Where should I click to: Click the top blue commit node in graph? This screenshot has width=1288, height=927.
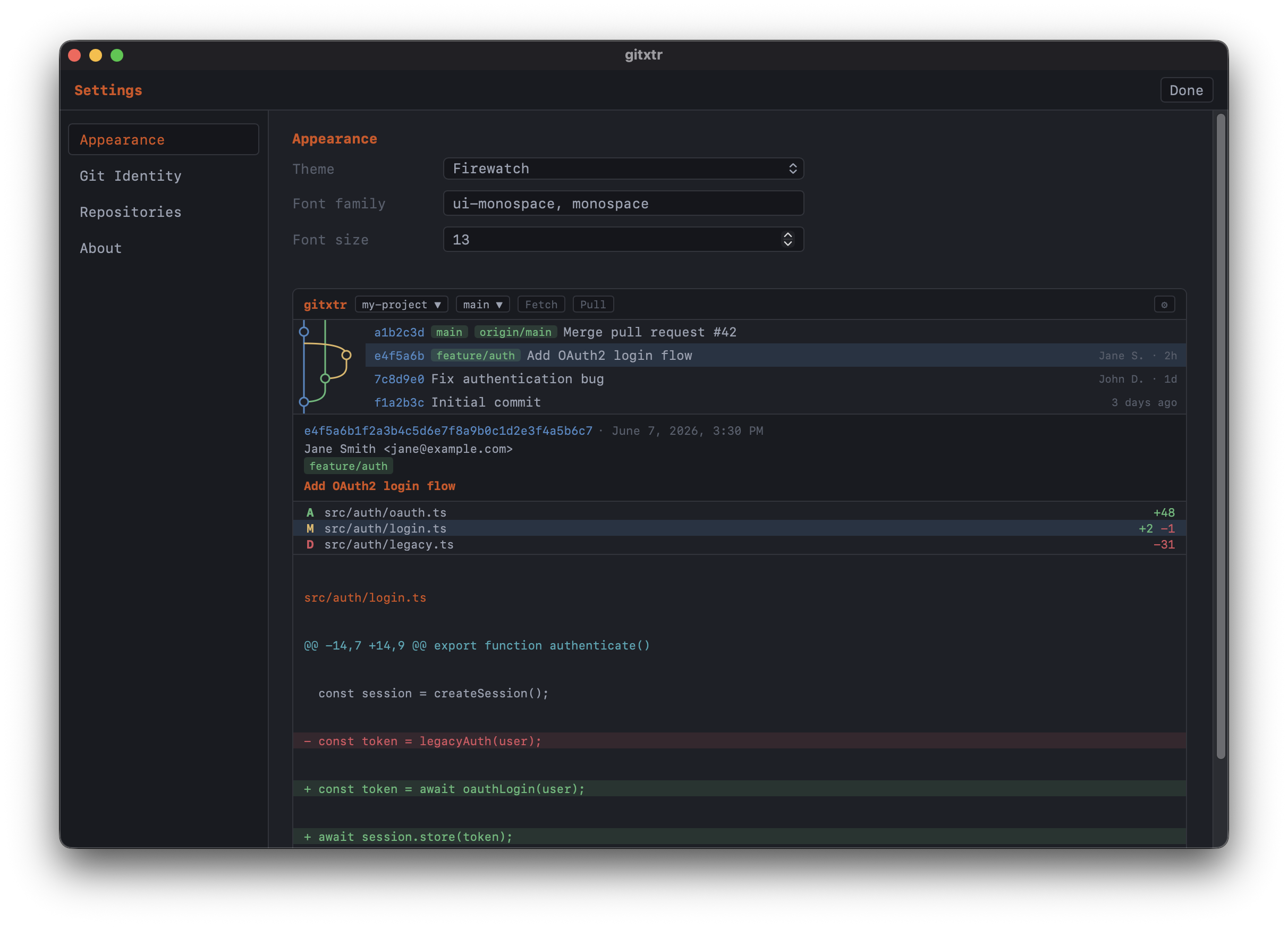(304, 332)
